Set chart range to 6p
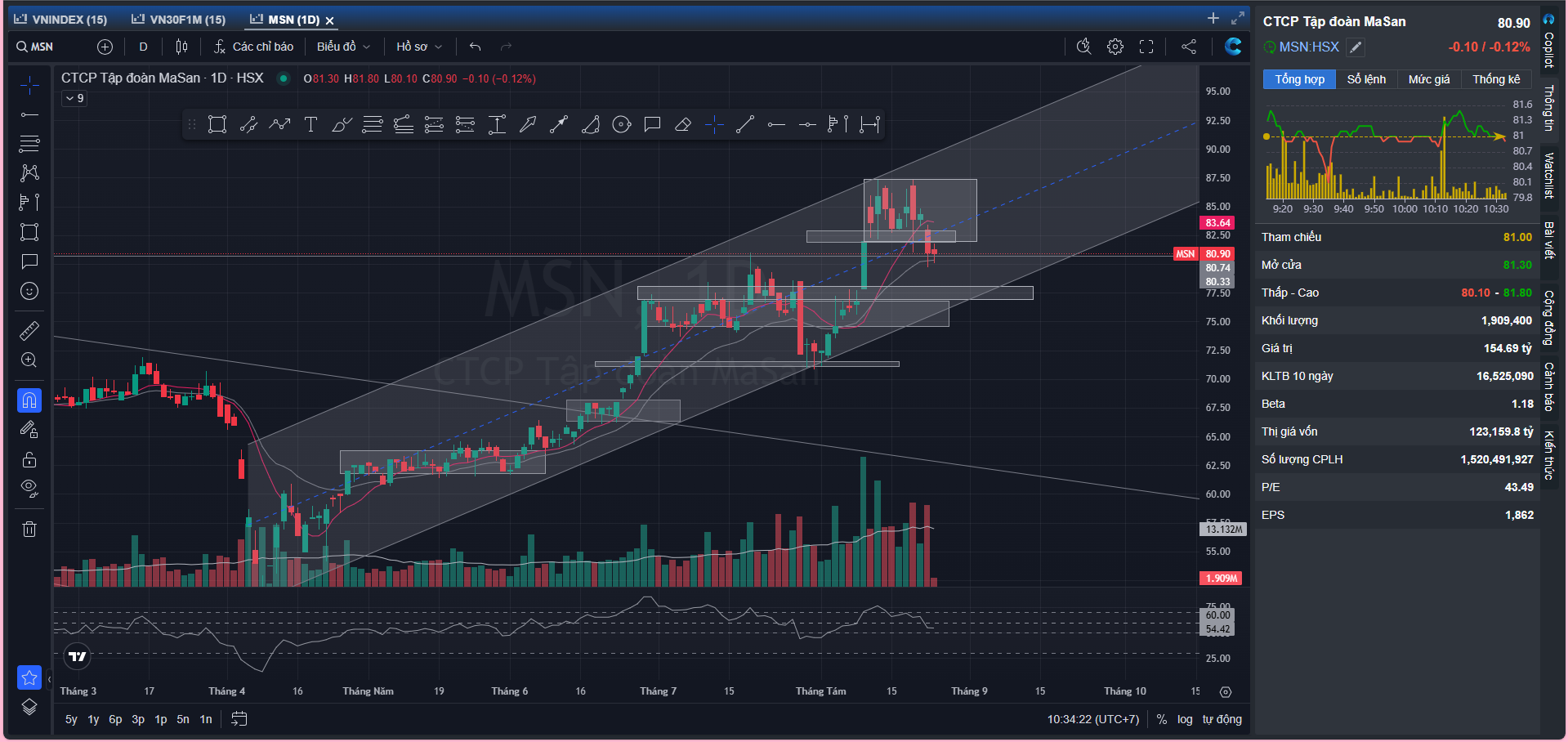The width and height of the screenshot is (1568, 742). [115, 719]
